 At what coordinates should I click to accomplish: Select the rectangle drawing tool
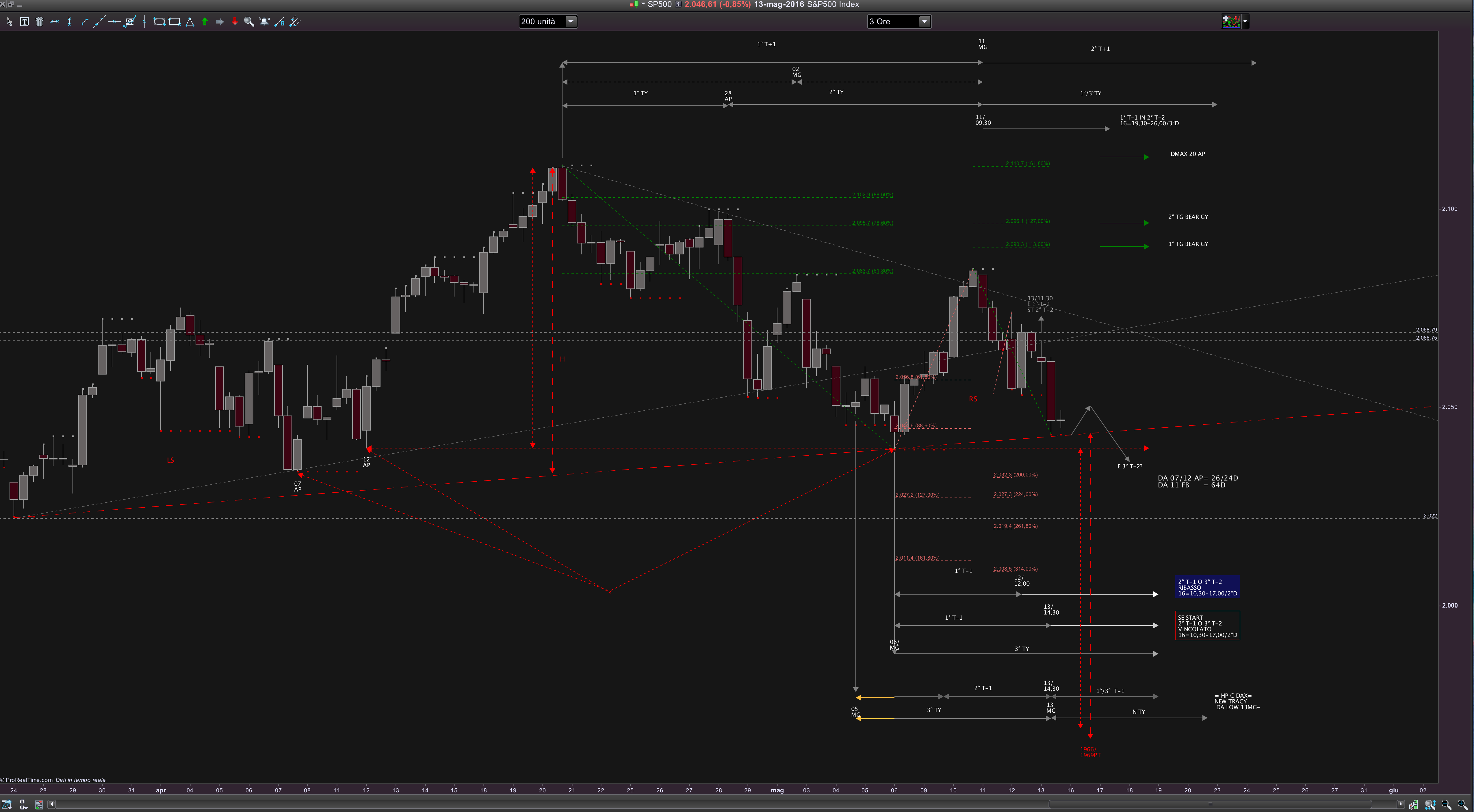point(174,22)
